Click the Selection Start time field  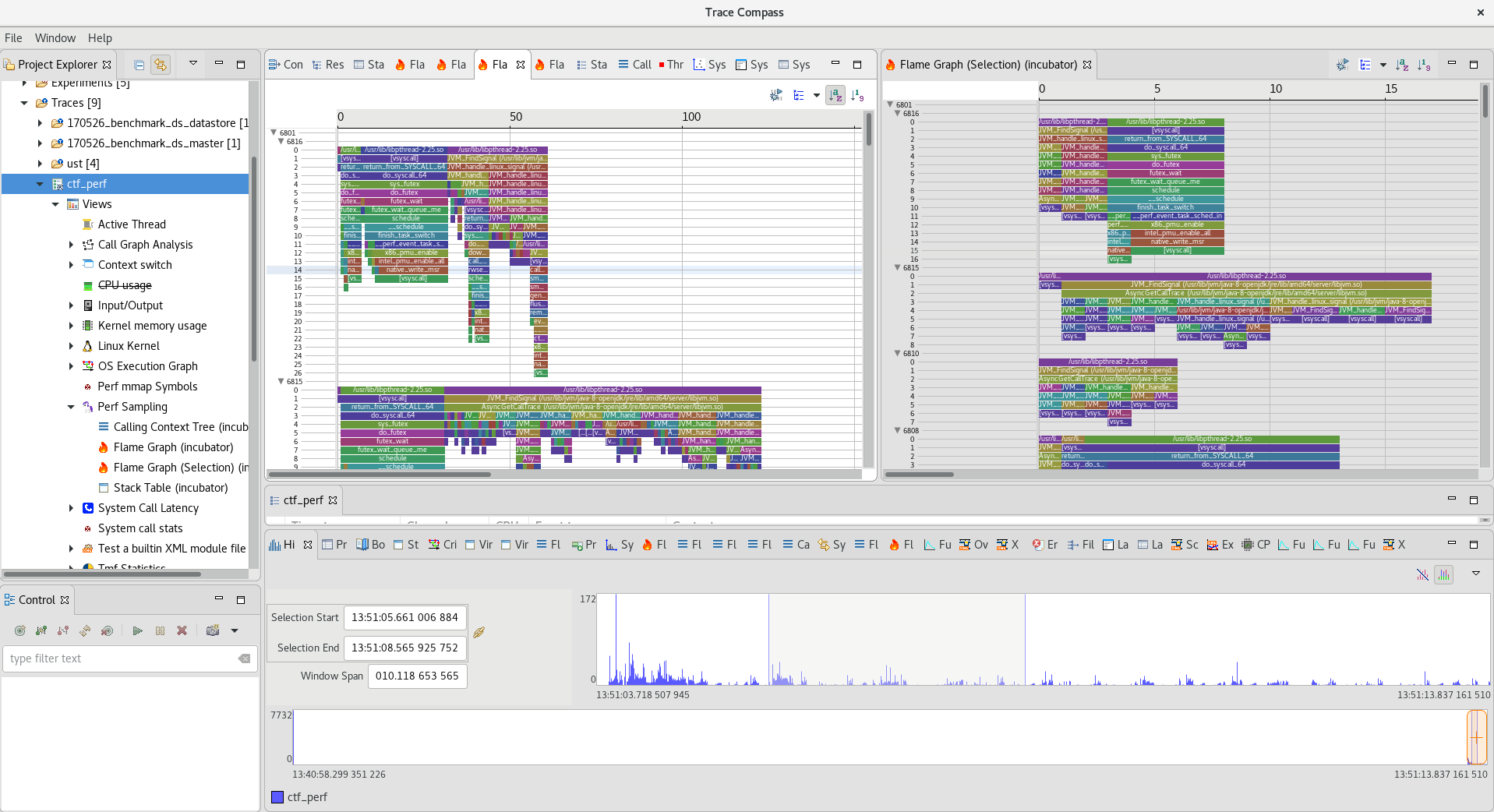tap(404, 617)
